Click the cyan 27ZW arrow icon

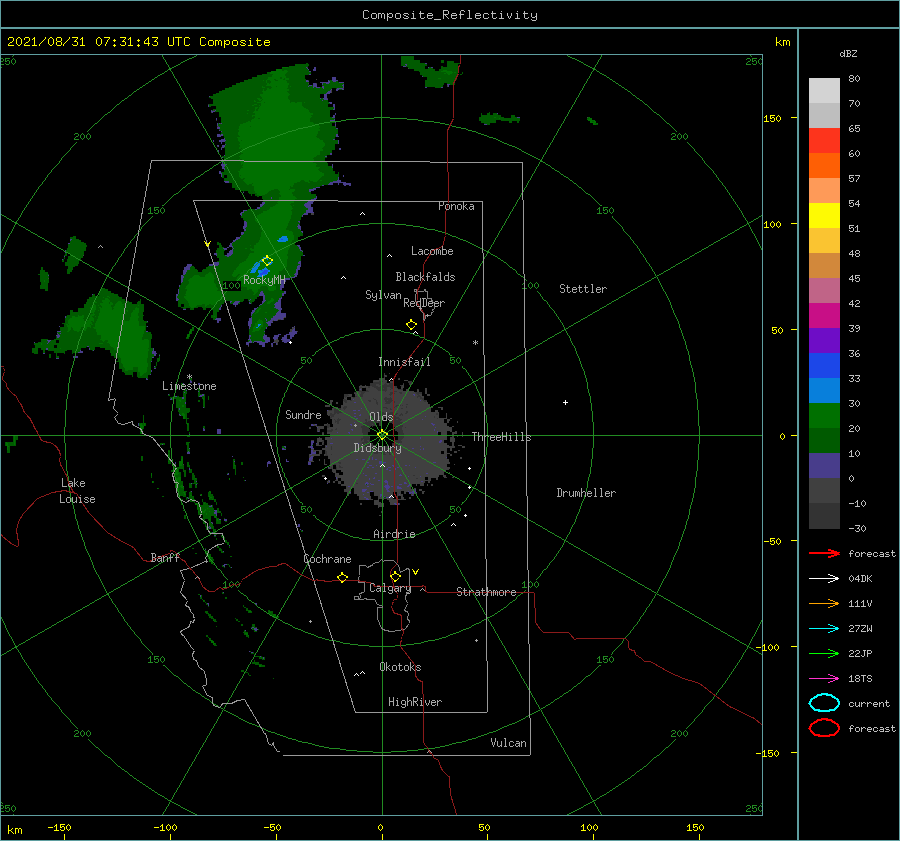824,629
